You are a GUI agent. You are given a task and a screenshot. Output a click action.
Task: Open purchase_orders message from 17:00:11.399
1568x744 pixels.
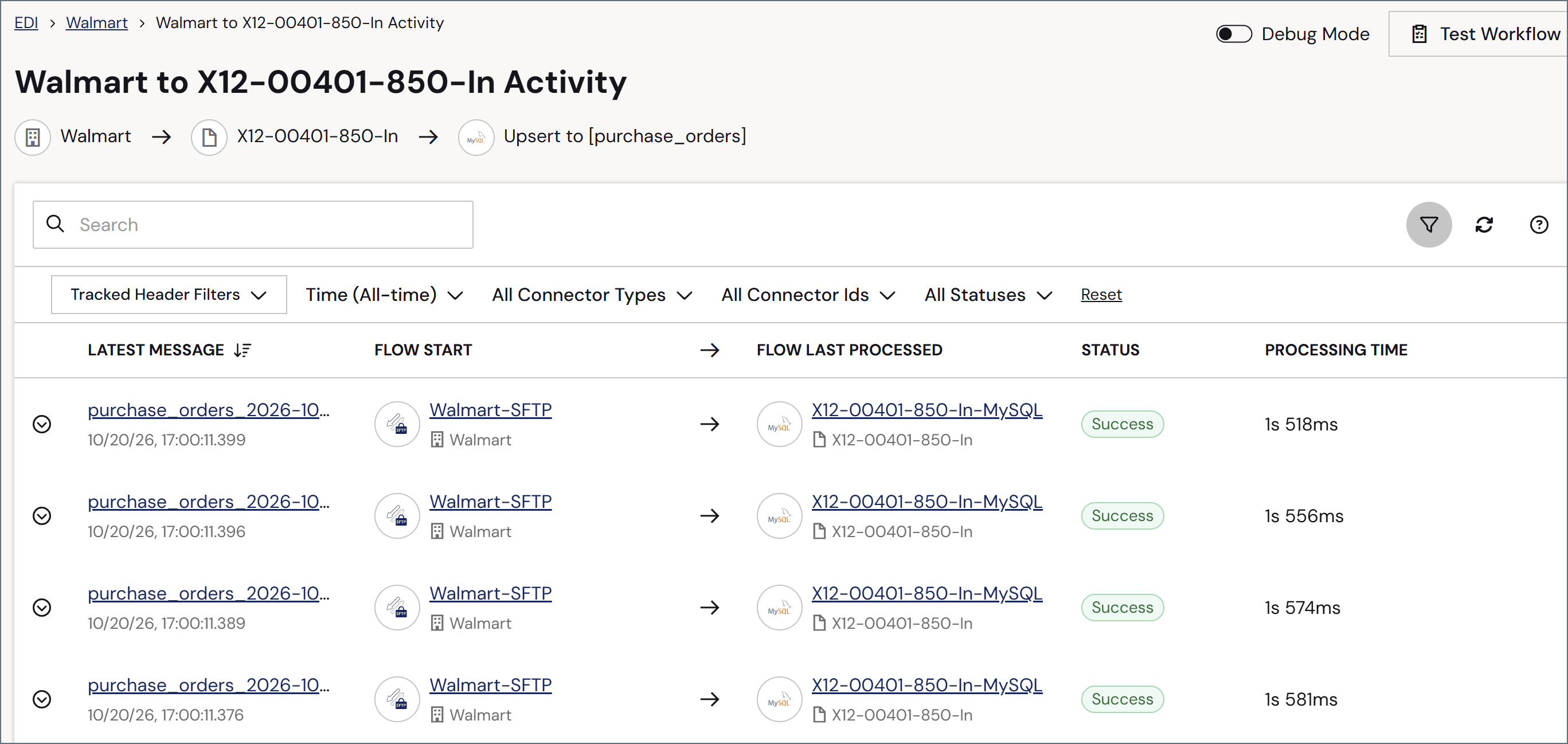click(209, 410)
